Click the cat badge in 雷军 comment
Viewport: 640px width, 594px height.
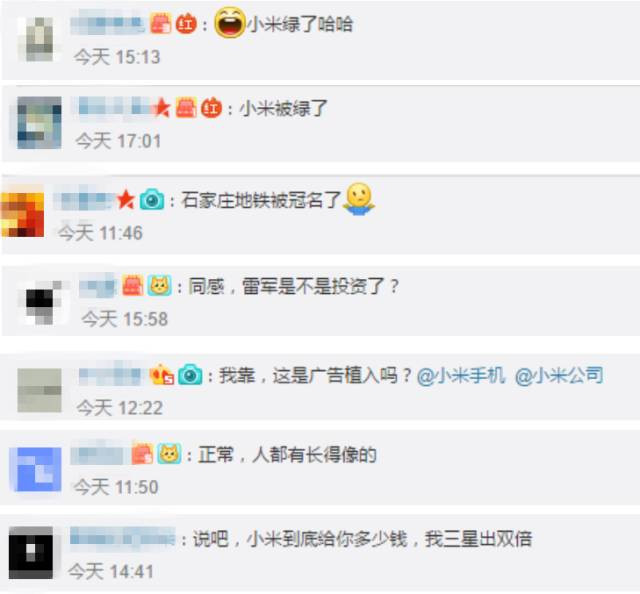[x=160, y=285]
